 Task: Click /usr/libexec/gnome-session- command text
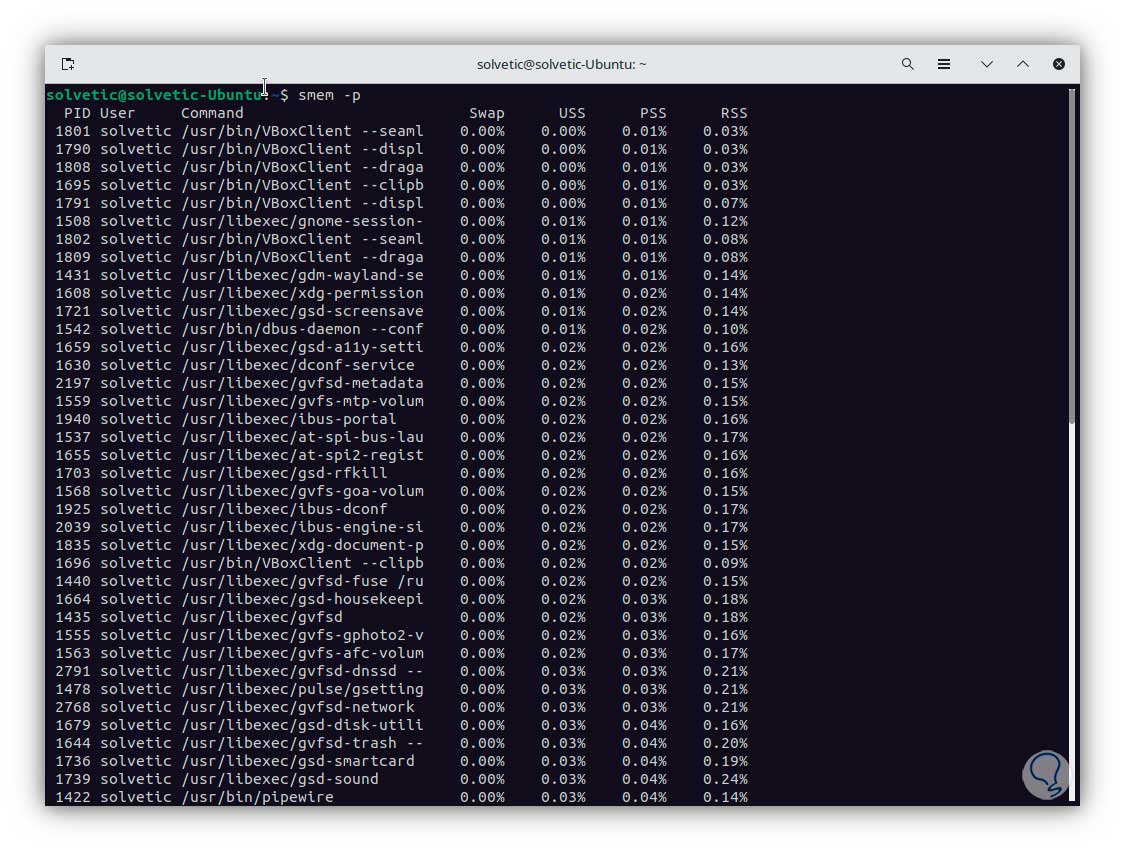(x=302, y=221)
